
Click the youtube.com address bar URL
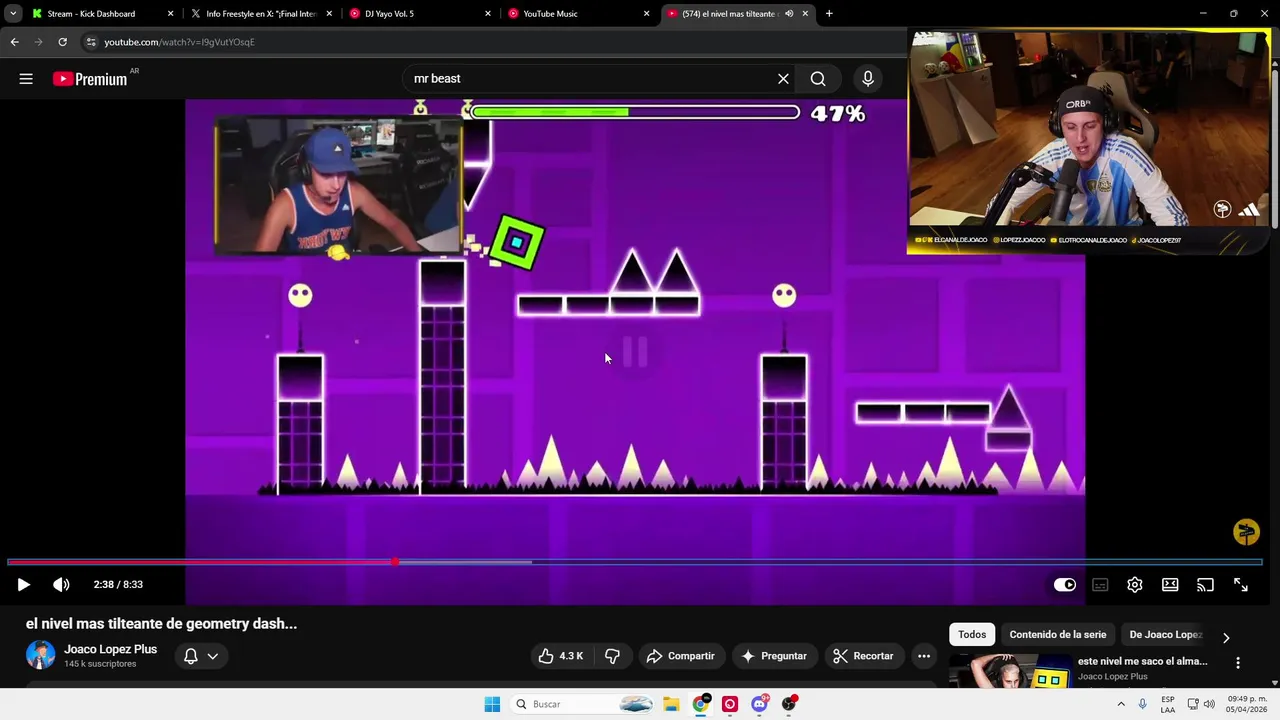tap(179, 42)
